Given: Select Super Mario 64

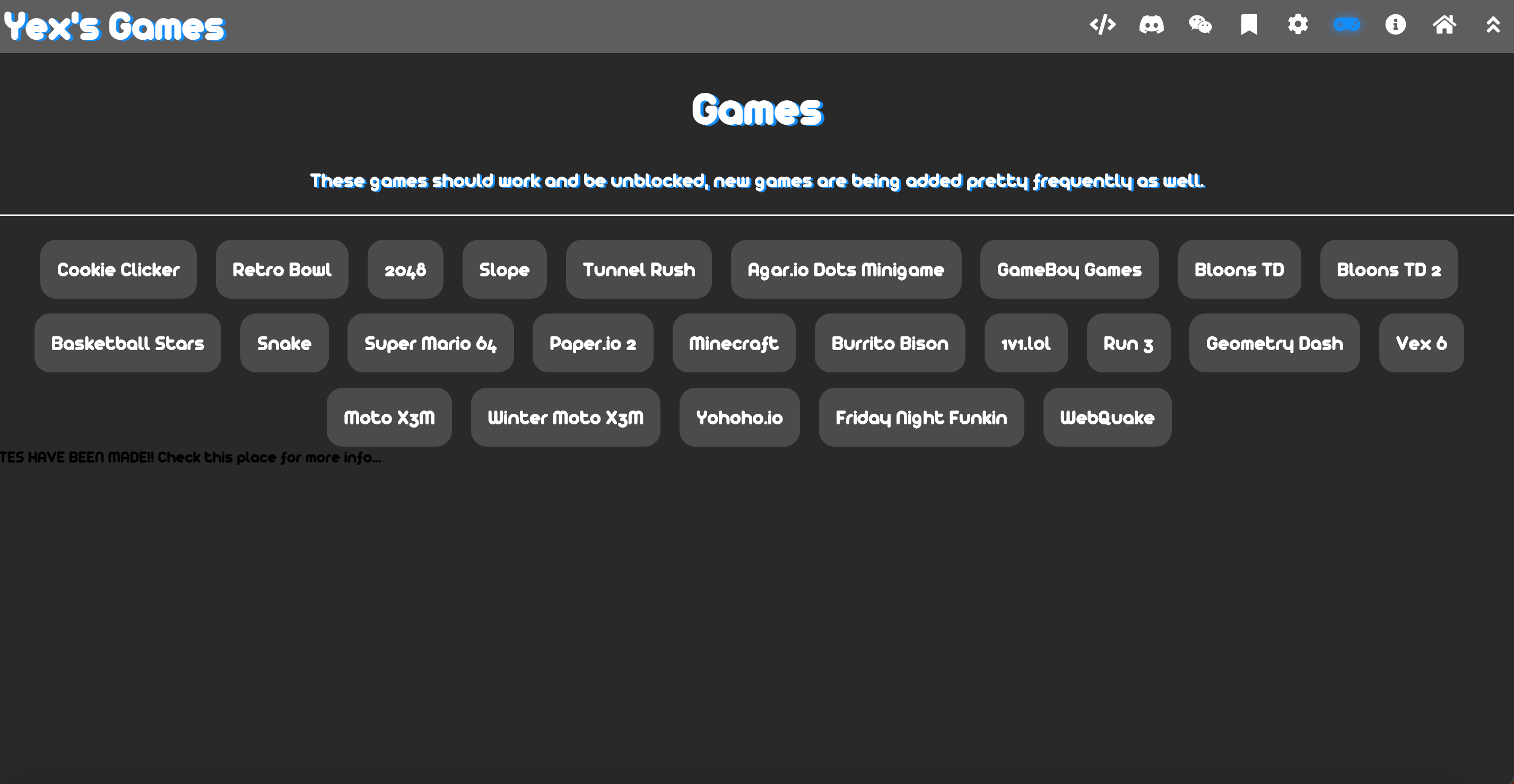Looking at the screenshot, I should (x=430, y=343).
